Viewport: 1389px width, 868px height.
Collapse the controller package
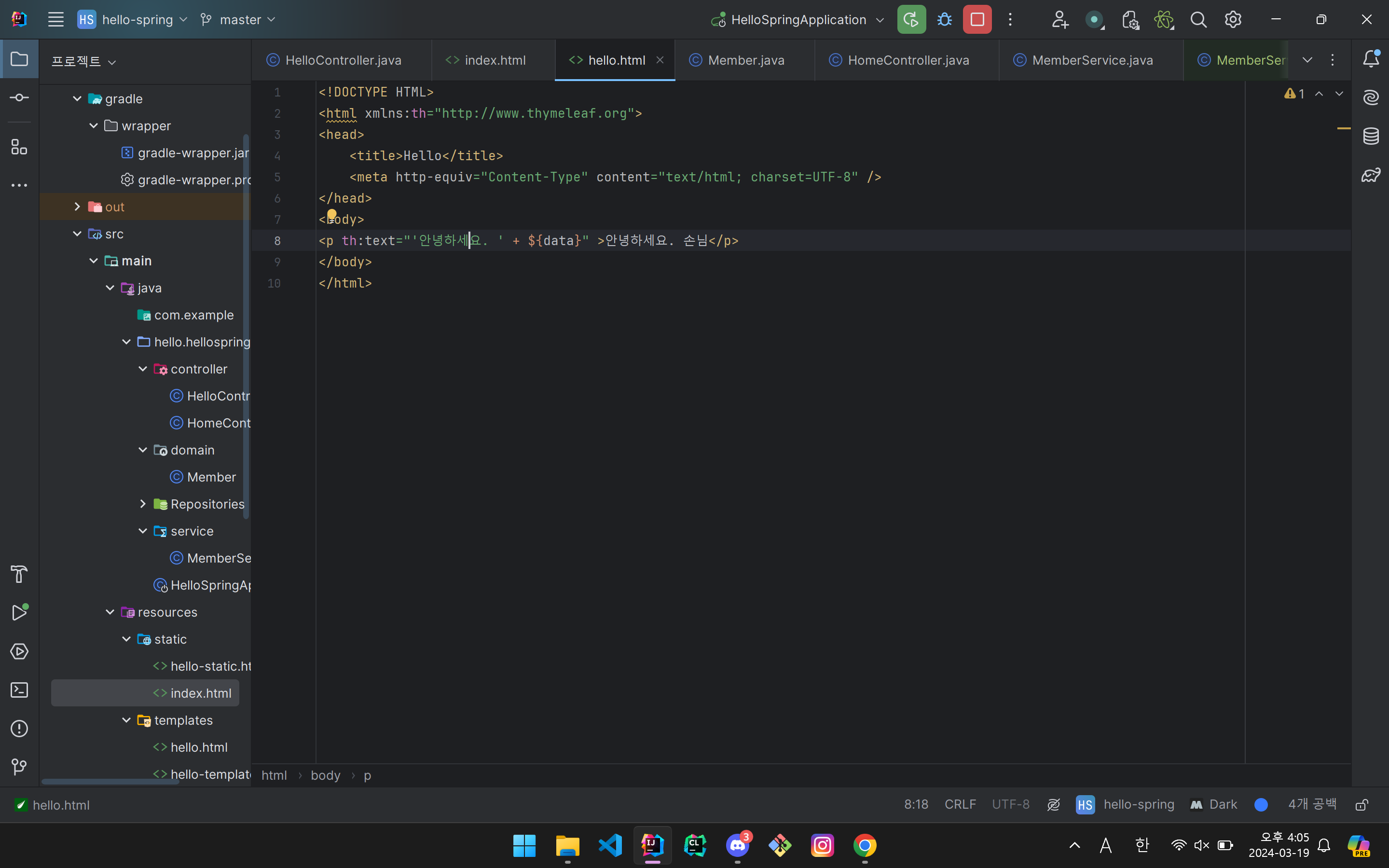point(143,369)
